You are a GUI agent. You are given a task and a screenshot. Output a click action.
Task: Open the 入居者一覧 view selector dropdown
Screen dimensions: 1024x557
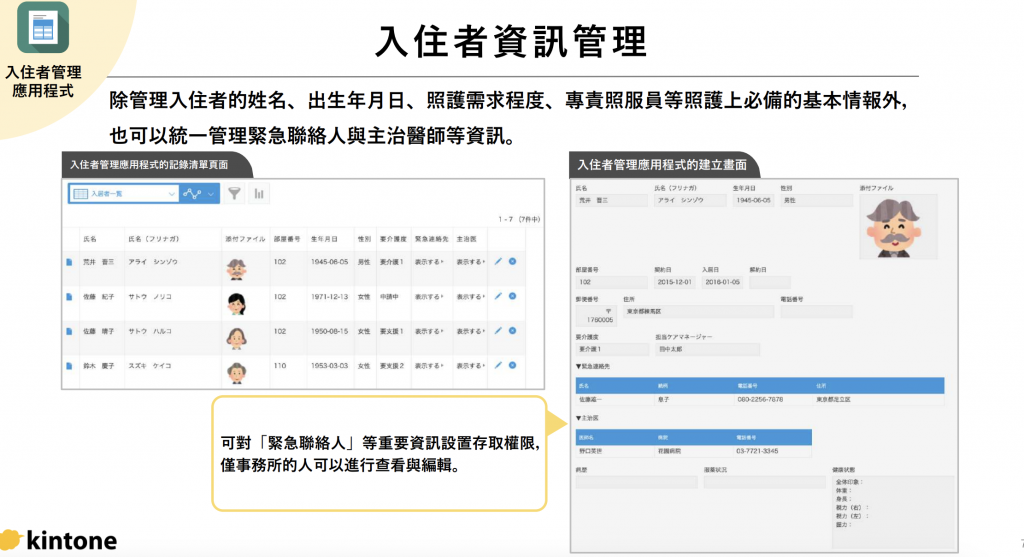click(123, 194)
